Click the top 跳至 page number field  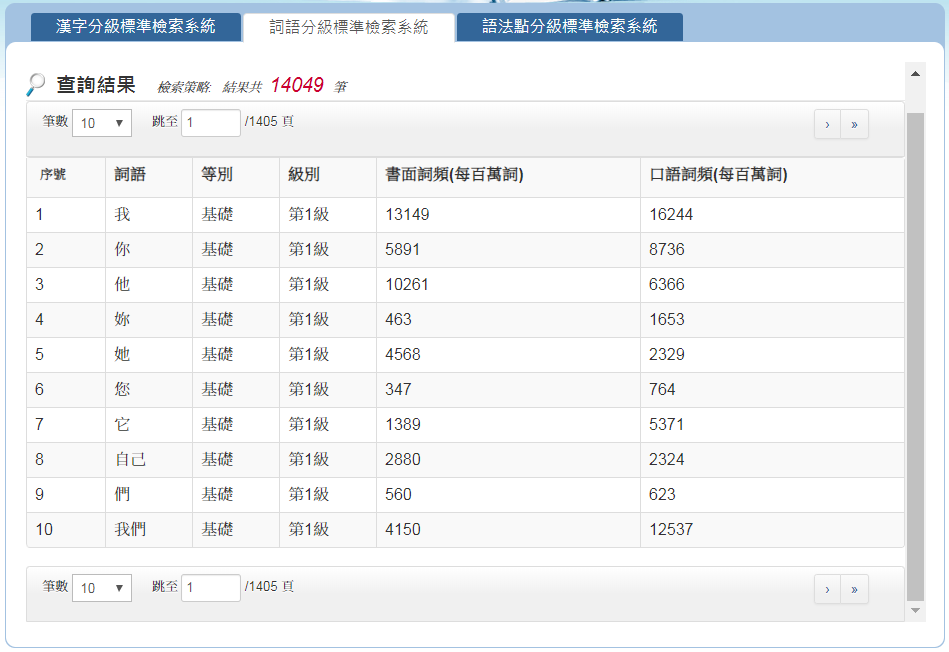210,122
